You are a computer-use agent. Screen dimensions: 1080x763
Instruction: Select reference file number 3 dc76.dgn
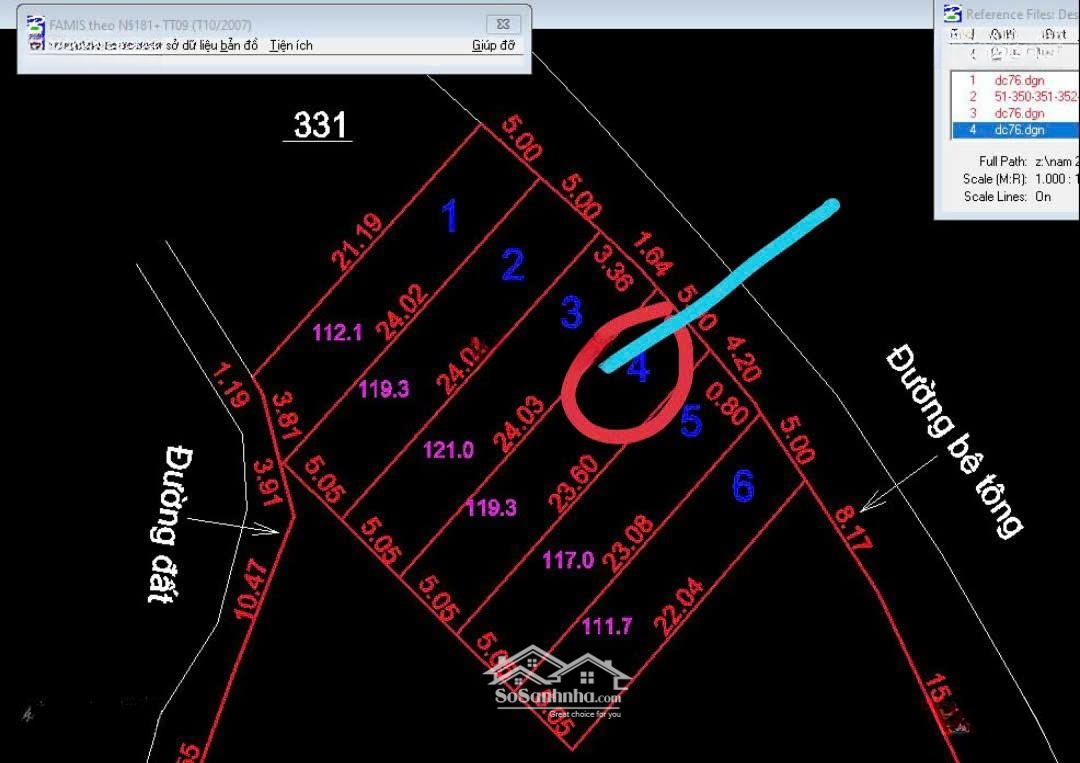click(x=1018, y=114)
